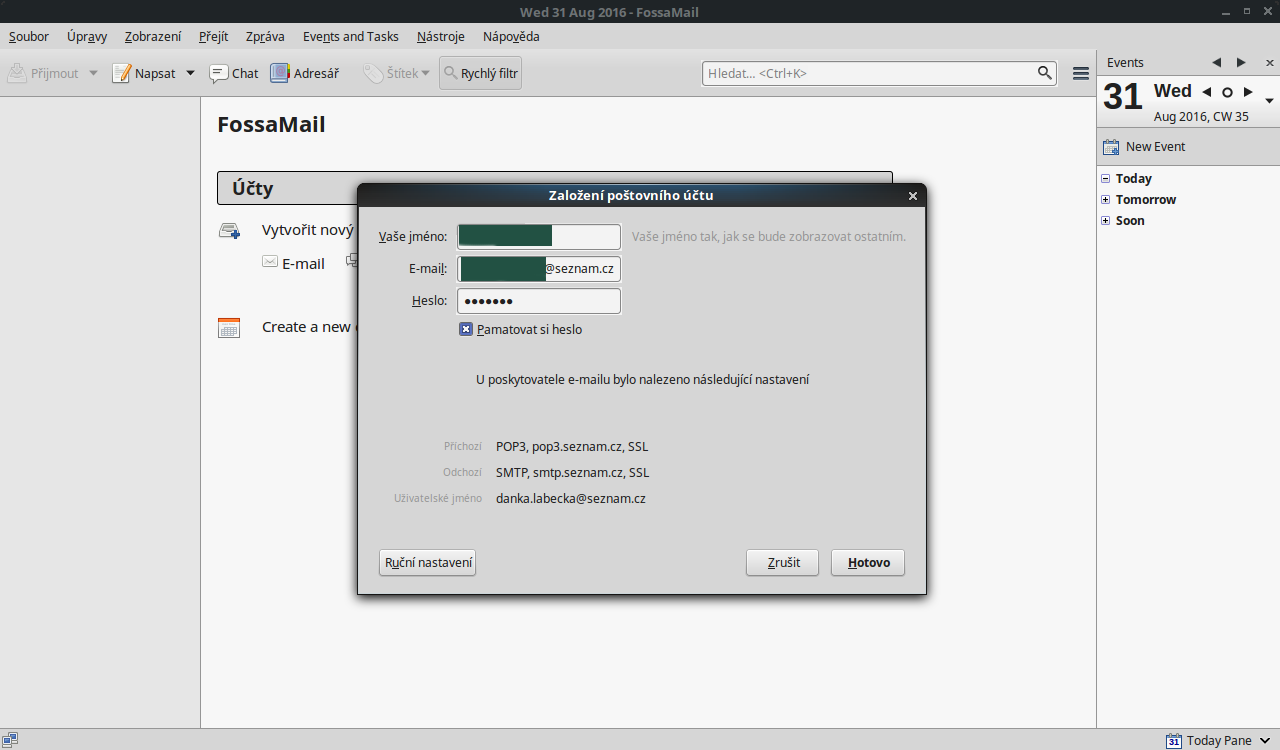
Task: Open the day options dropdown arrow
Action: pyautogui.click(x=1269, y=101)
